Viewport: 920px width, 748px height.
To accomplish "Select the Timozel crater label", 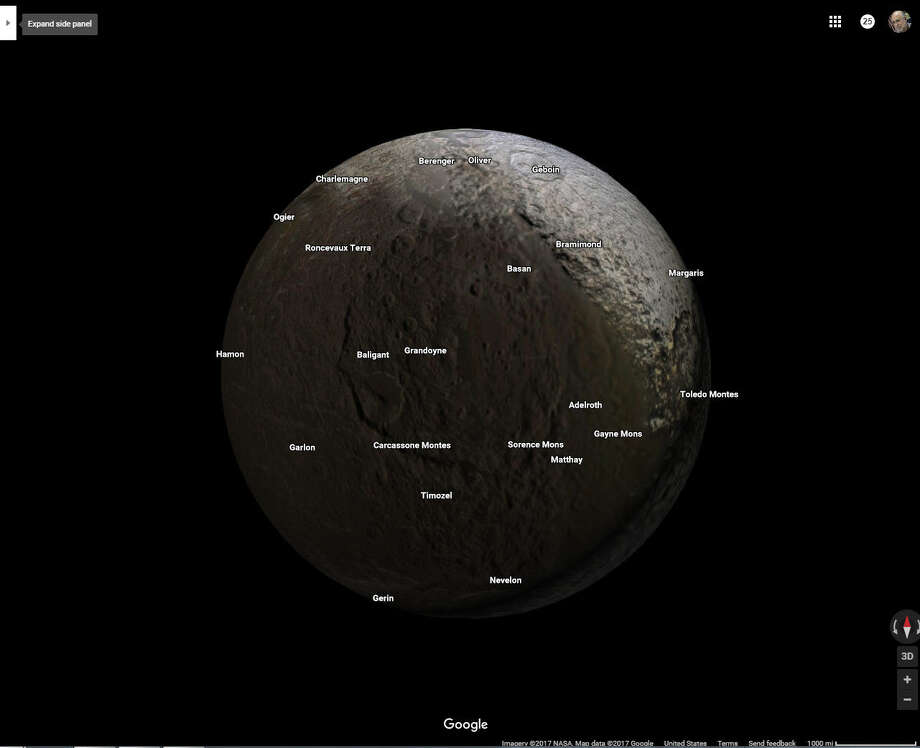I will click(x=436, y=495).
